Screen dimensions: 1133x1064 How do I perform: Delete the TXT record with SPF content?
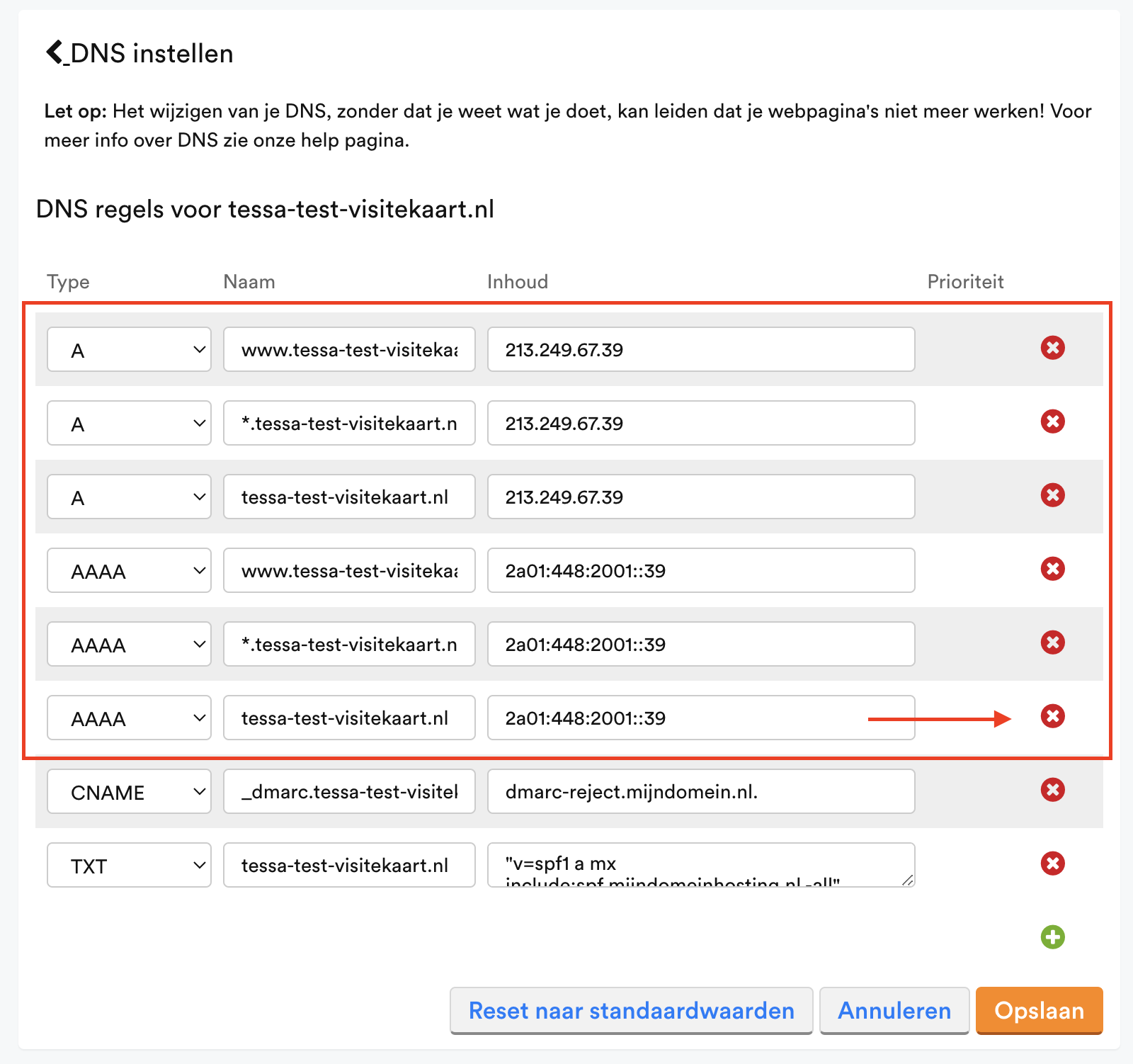(1053, 864)
